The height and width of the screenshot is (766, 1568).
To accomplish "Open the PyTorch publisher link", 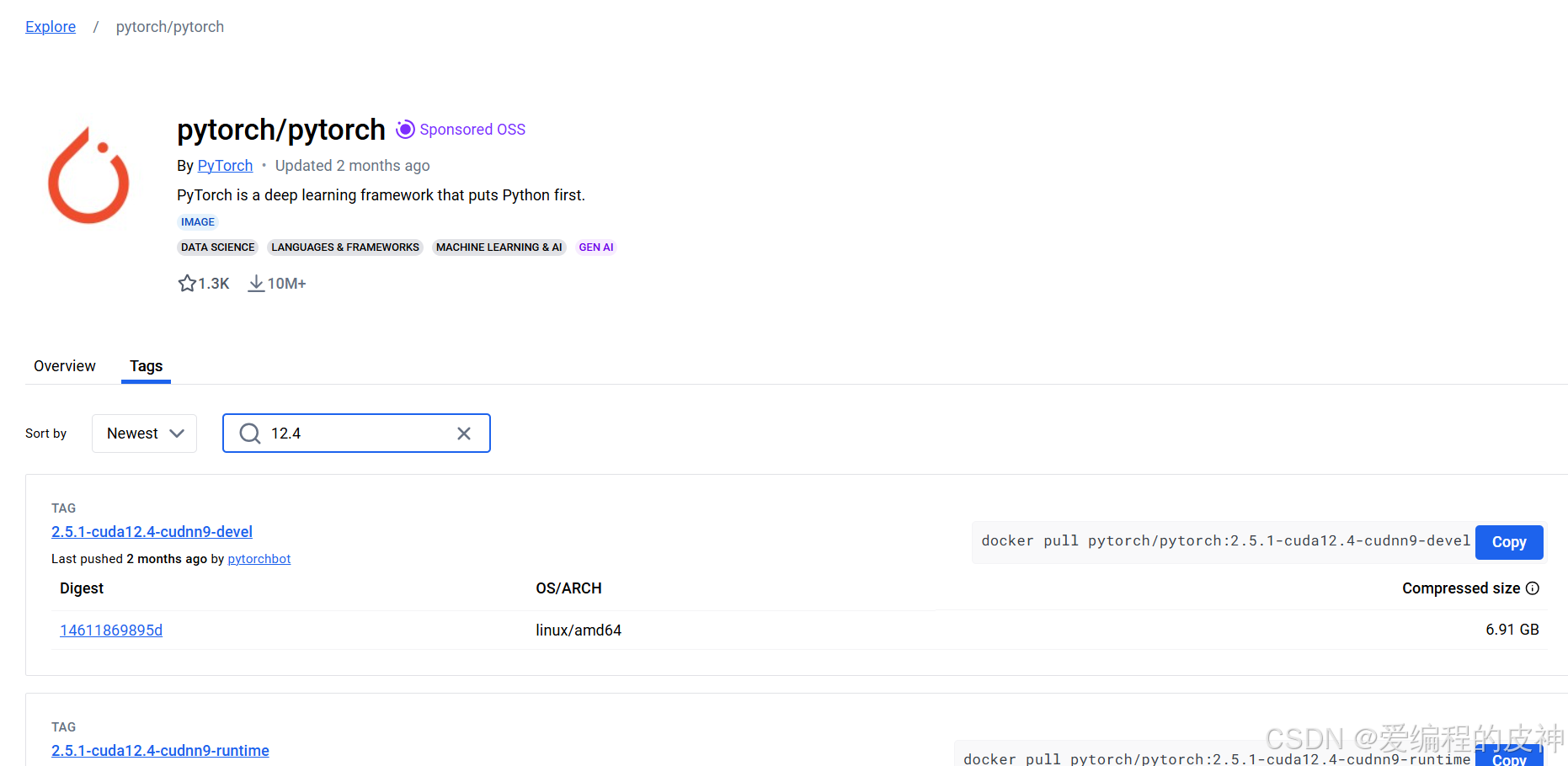I will point(225,166).
